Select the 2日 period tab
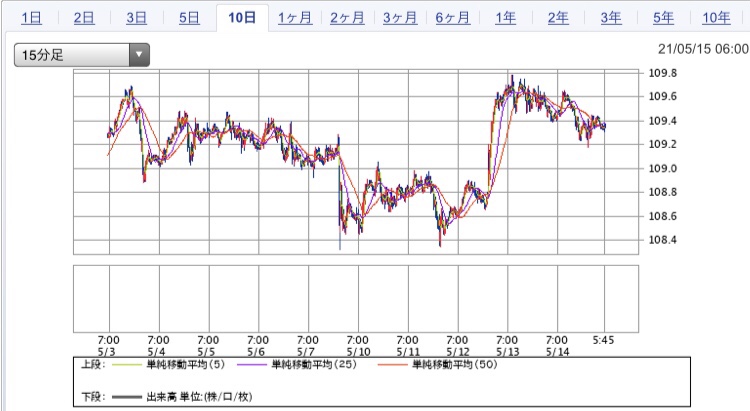 pyautogui.click(x=84, y=18)
